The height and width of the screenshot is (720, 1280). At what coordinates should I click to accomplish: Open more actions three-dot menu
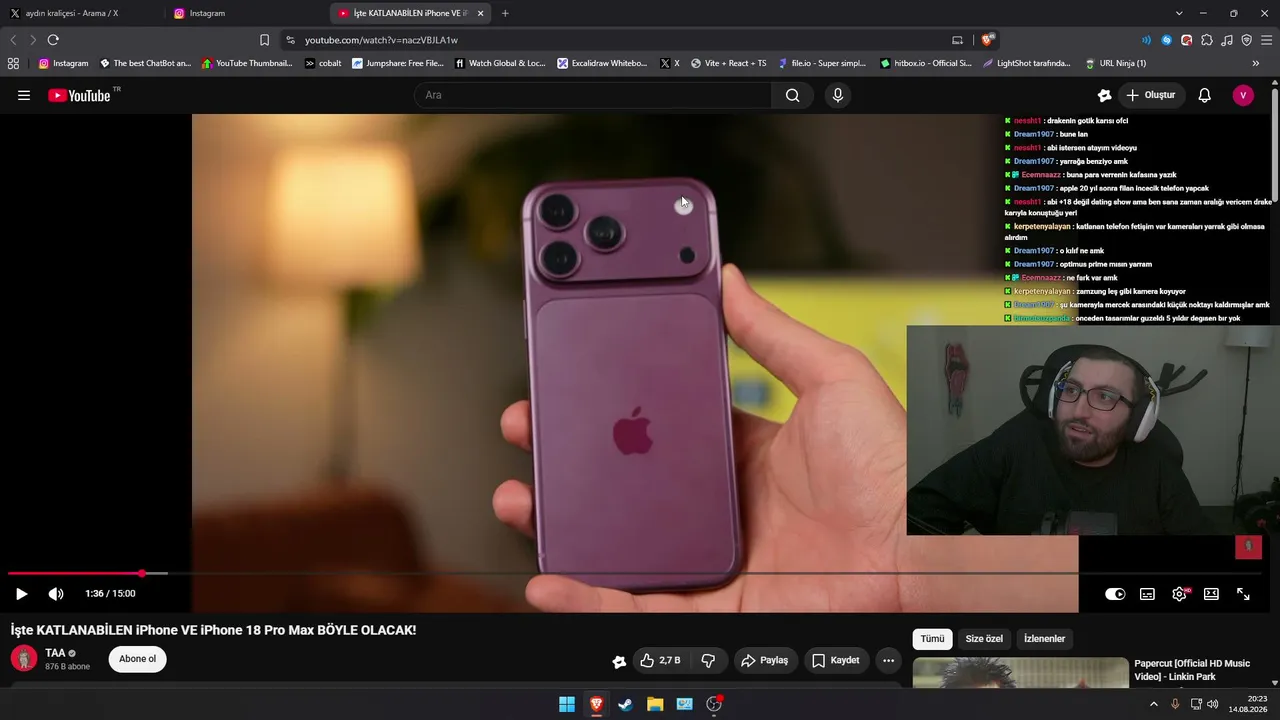[888, 660]
